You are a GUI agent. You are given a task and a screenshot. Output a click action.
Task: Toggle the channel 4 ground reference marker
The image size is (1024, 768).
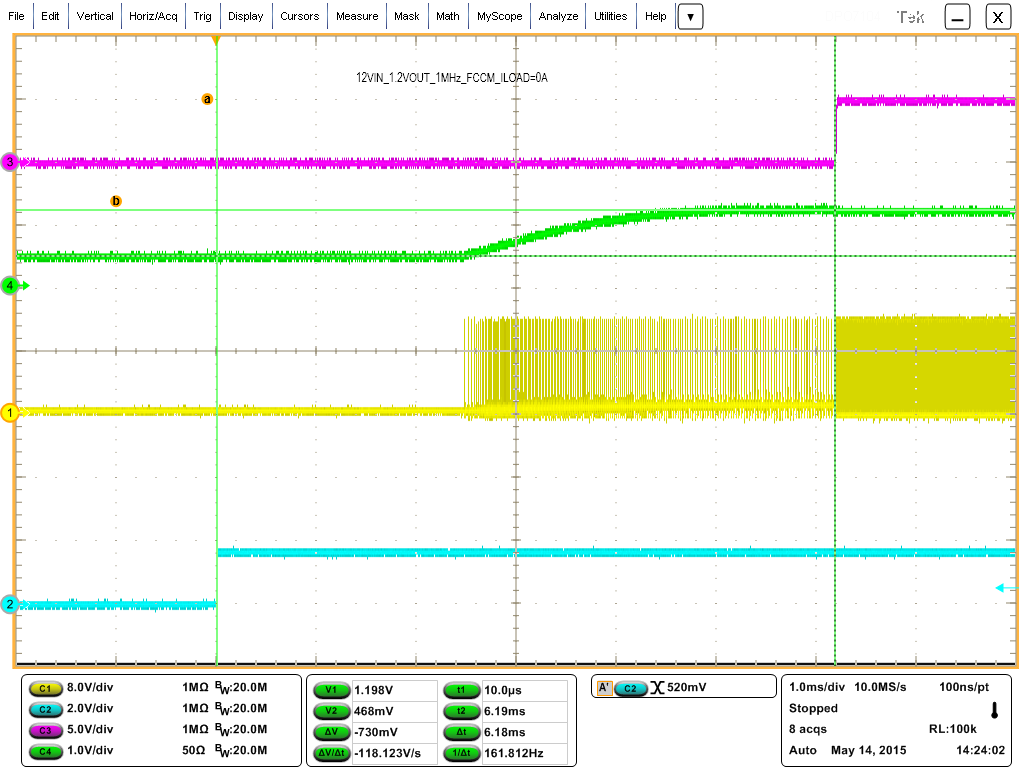point(10,285)
